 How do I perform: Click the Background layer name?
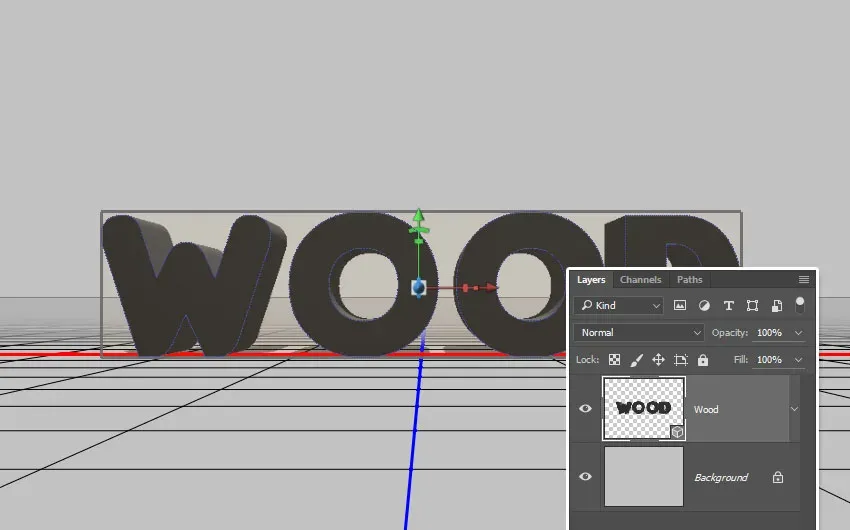click(721, 477)
